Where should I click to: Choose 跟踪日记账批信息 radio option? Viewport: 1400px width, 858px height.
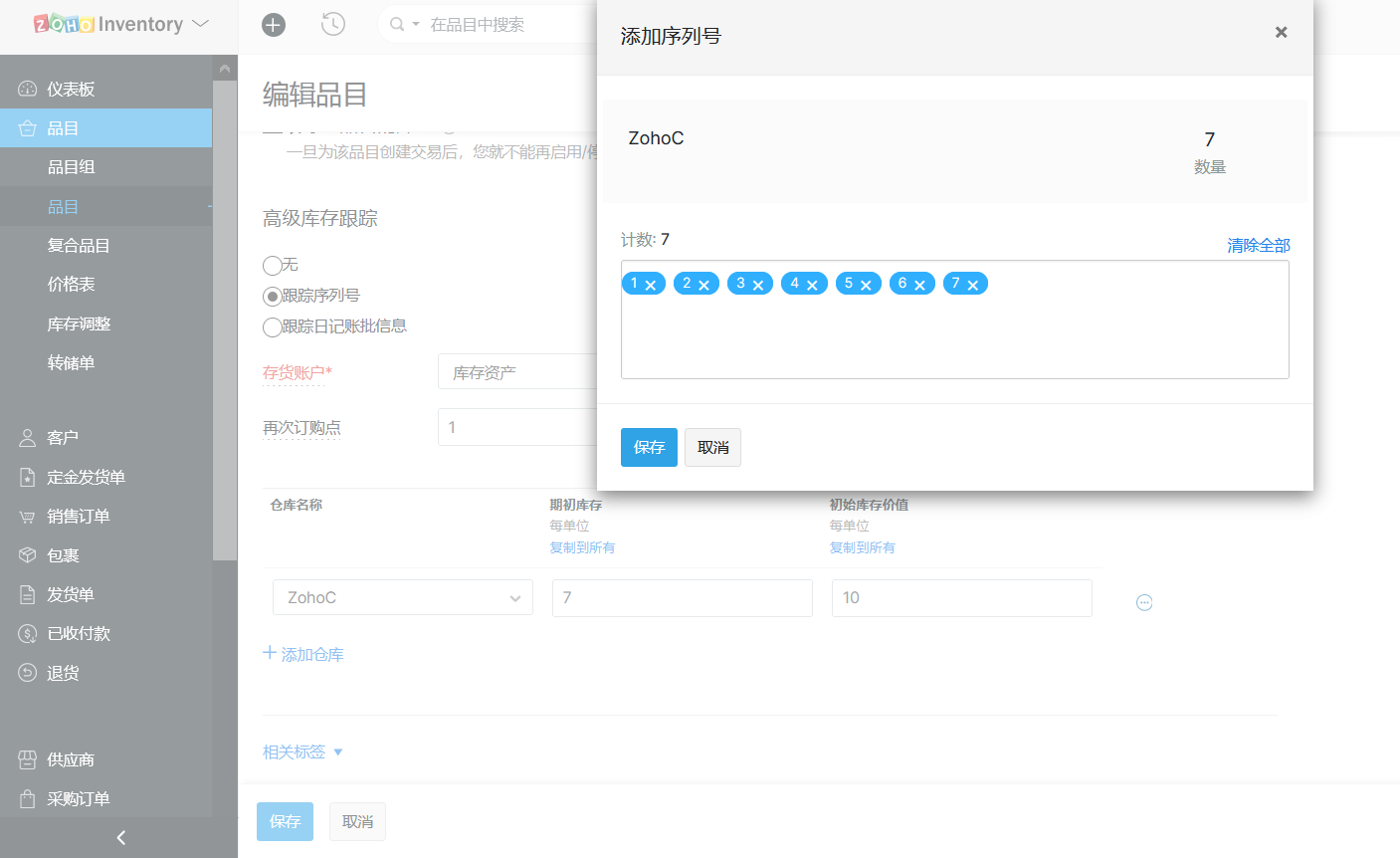click(272, 326)
